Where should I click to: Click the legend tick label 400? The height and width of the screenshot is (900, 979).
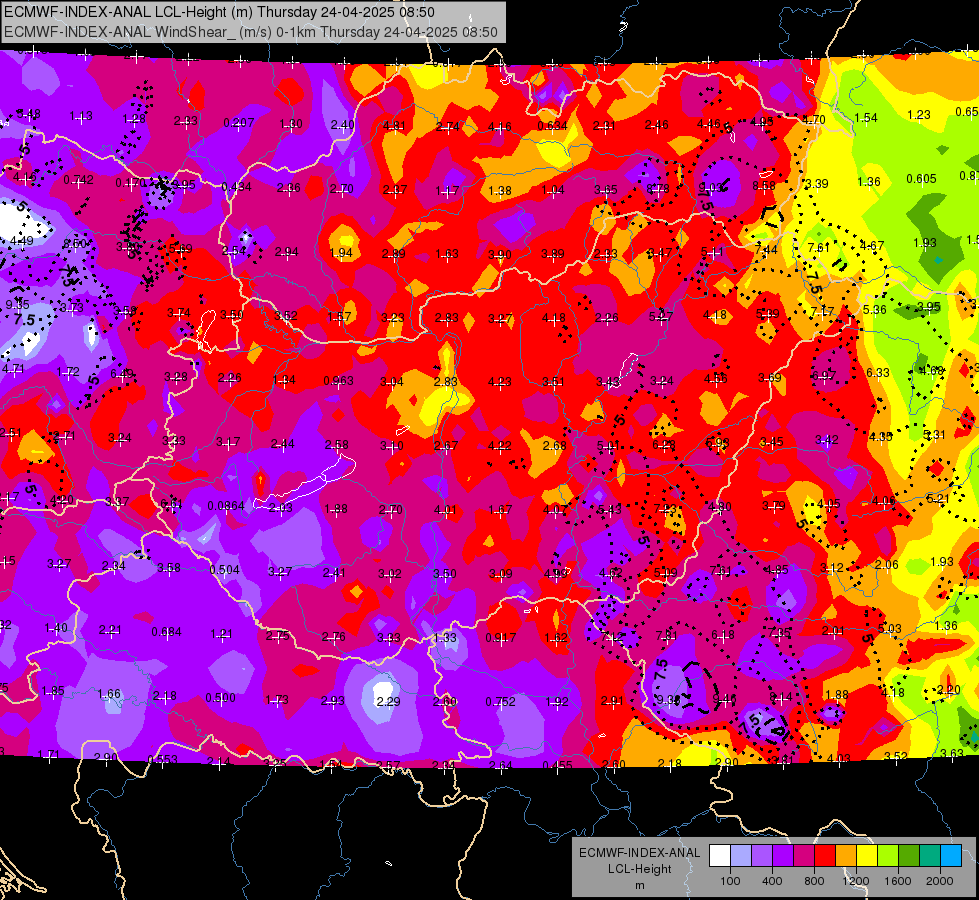click(772, 881)
